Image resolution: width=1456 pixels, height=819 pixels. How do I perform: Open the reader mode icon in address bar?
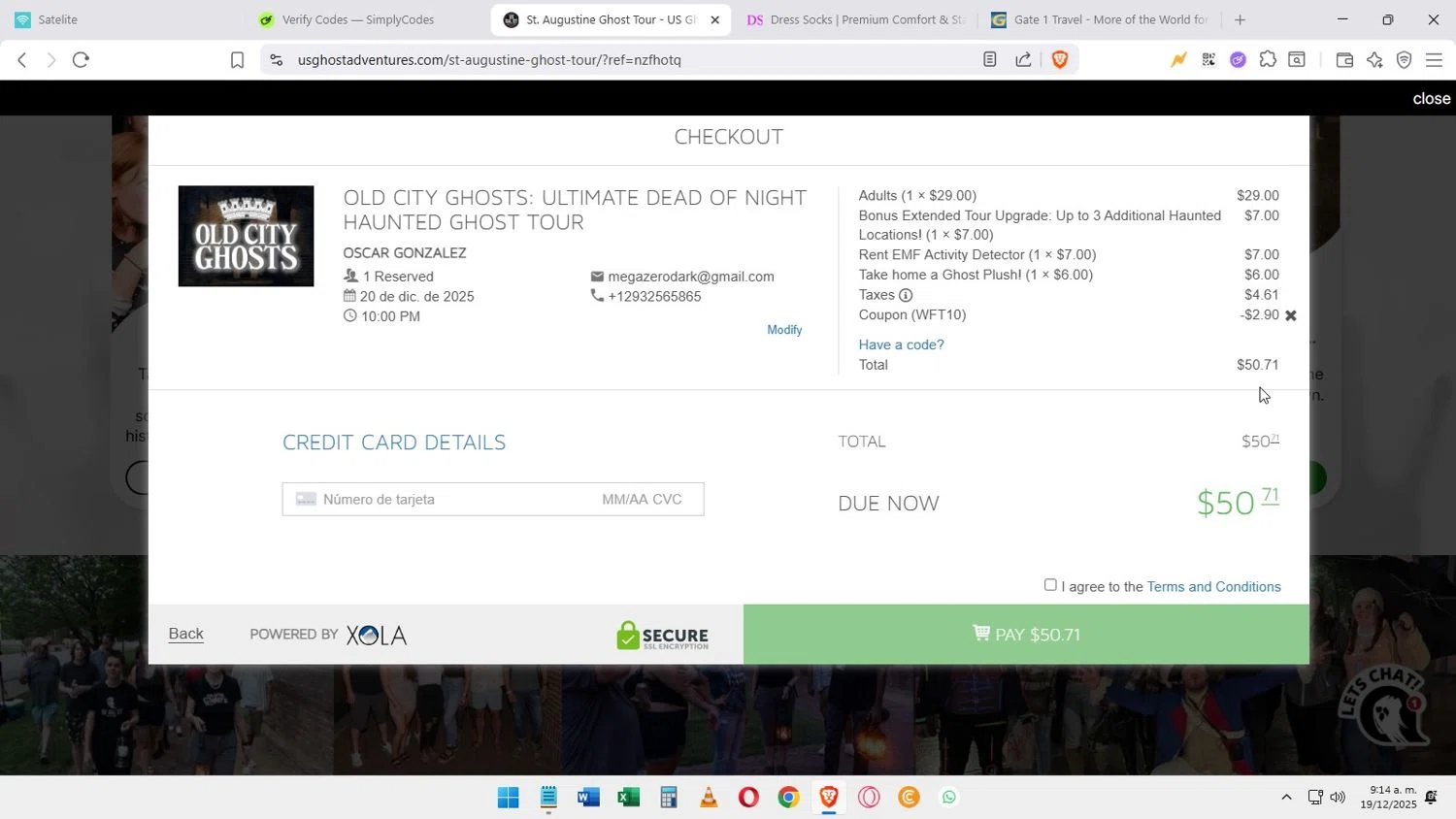[989, 60]
